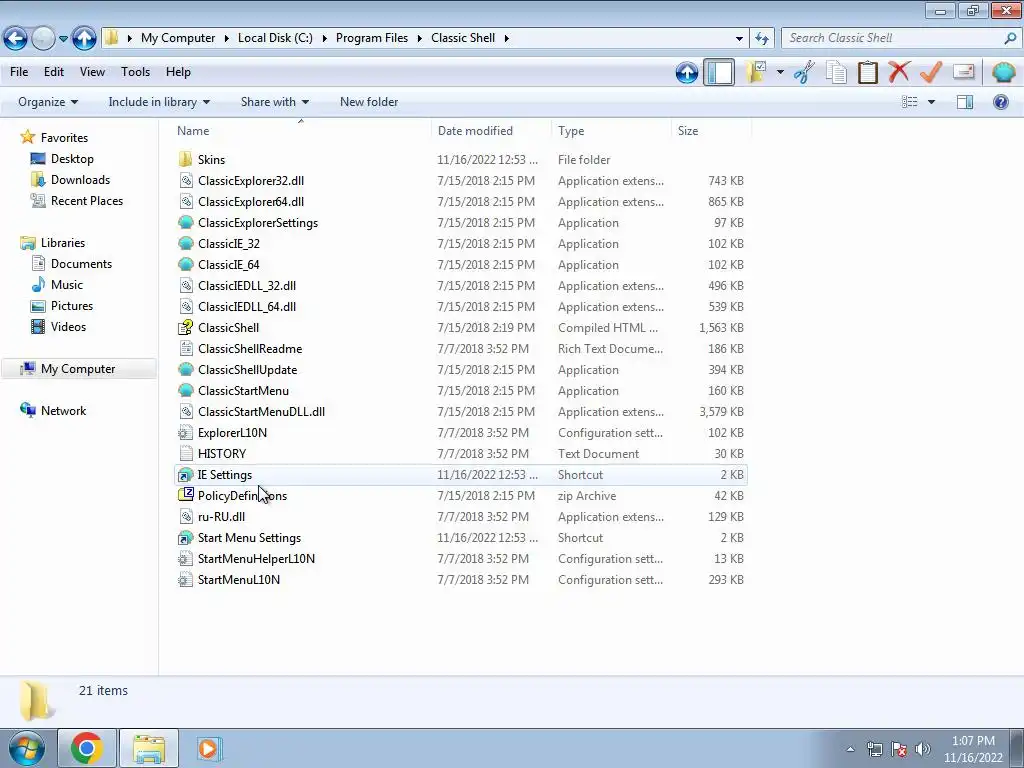Viewport: 1024px width, 768px height.
Task: Click the Copy pages icon
Action: (836, 72)
